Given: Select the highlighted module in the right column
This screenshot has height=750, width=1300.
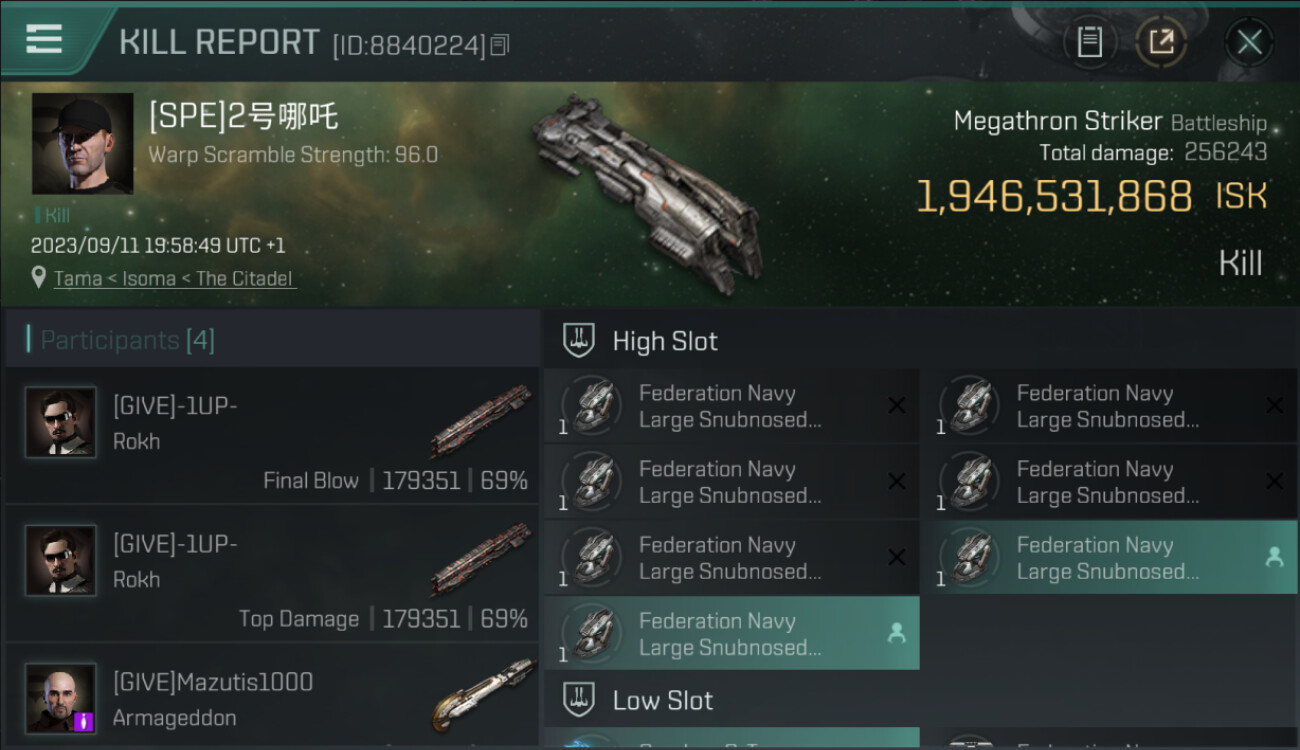Looking at the screenshot, I should pyautogui.click(x=1108, y=558).
